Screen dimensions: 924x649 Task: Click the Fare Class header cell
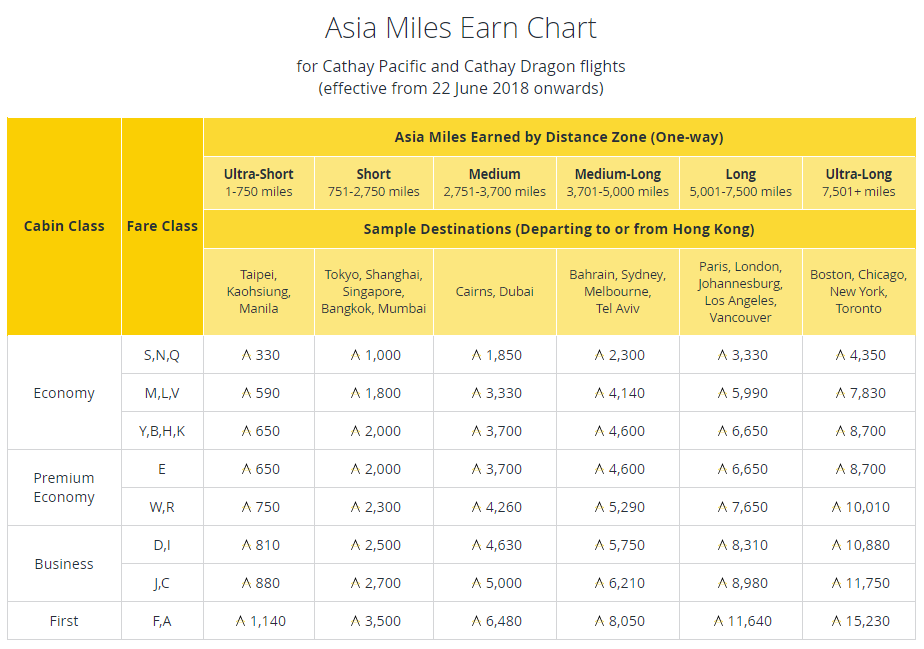pos(162,226)
